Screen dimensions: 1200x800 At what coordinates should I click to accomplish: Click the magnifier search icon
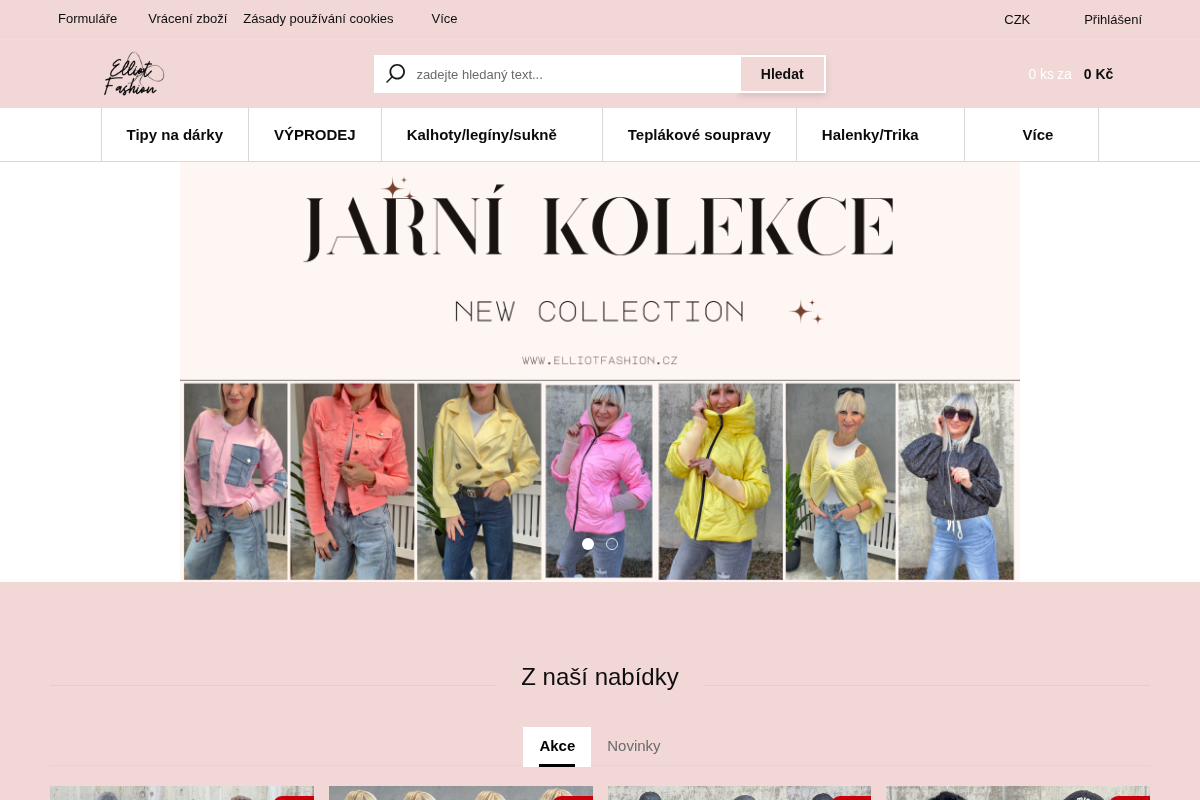[396, 74]
